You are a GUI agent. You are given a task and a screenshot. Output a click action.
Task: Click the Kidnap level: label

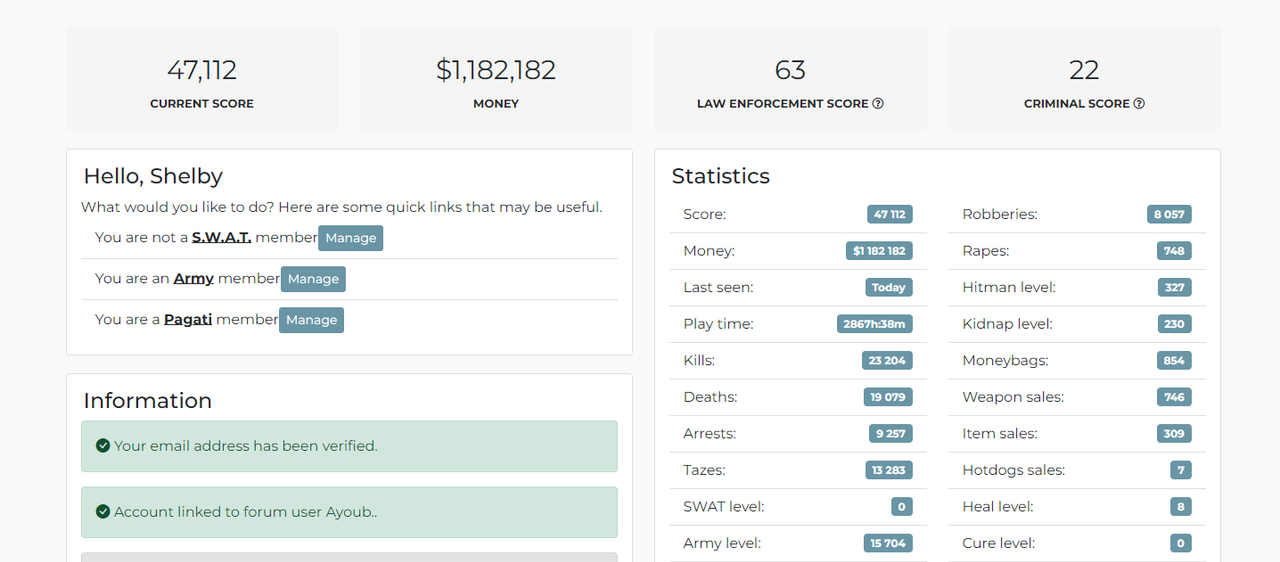point(1007,324)
